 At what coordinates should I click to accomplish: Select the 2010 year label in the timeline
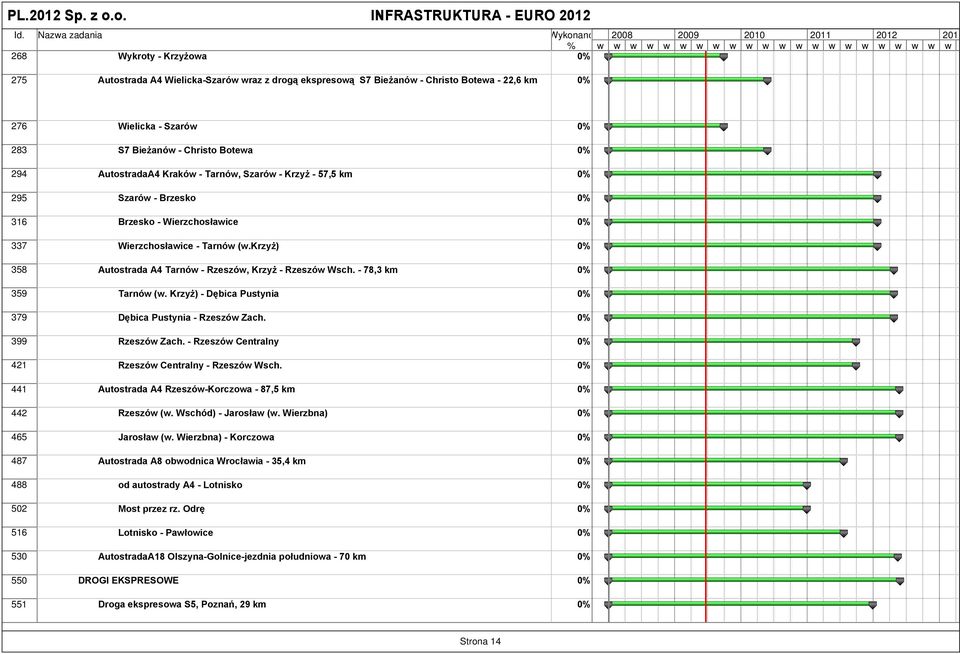click(x=754, y=35)
